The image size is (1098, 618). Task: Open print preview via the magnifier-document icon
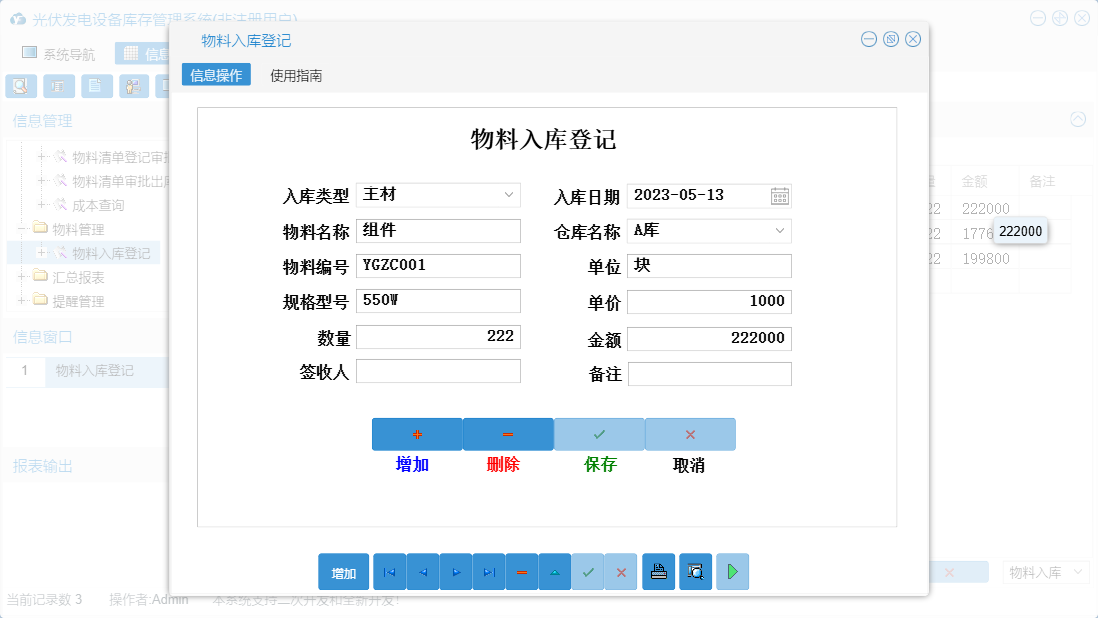point(694,571)
